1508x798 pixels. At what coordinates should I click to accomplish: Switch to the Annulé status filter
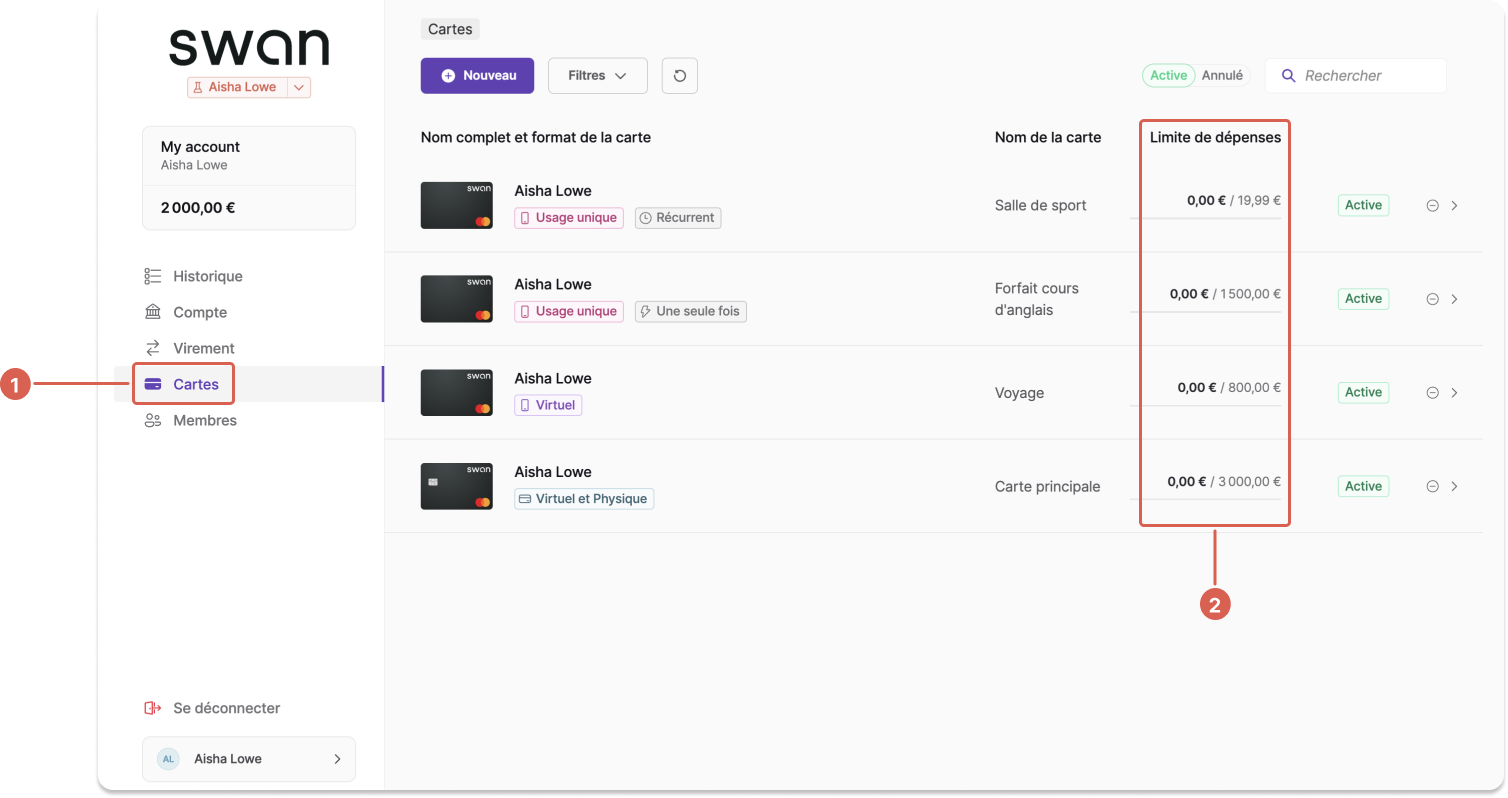[1222, 75]
